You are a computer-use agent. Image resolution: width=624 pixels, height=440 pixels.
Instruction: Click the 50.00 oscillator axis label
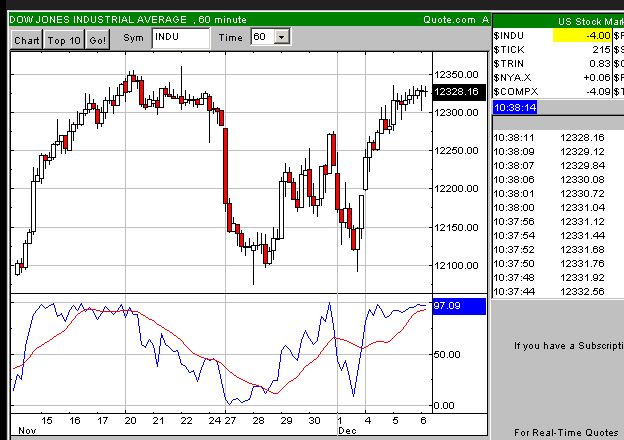tap(447, 354)
